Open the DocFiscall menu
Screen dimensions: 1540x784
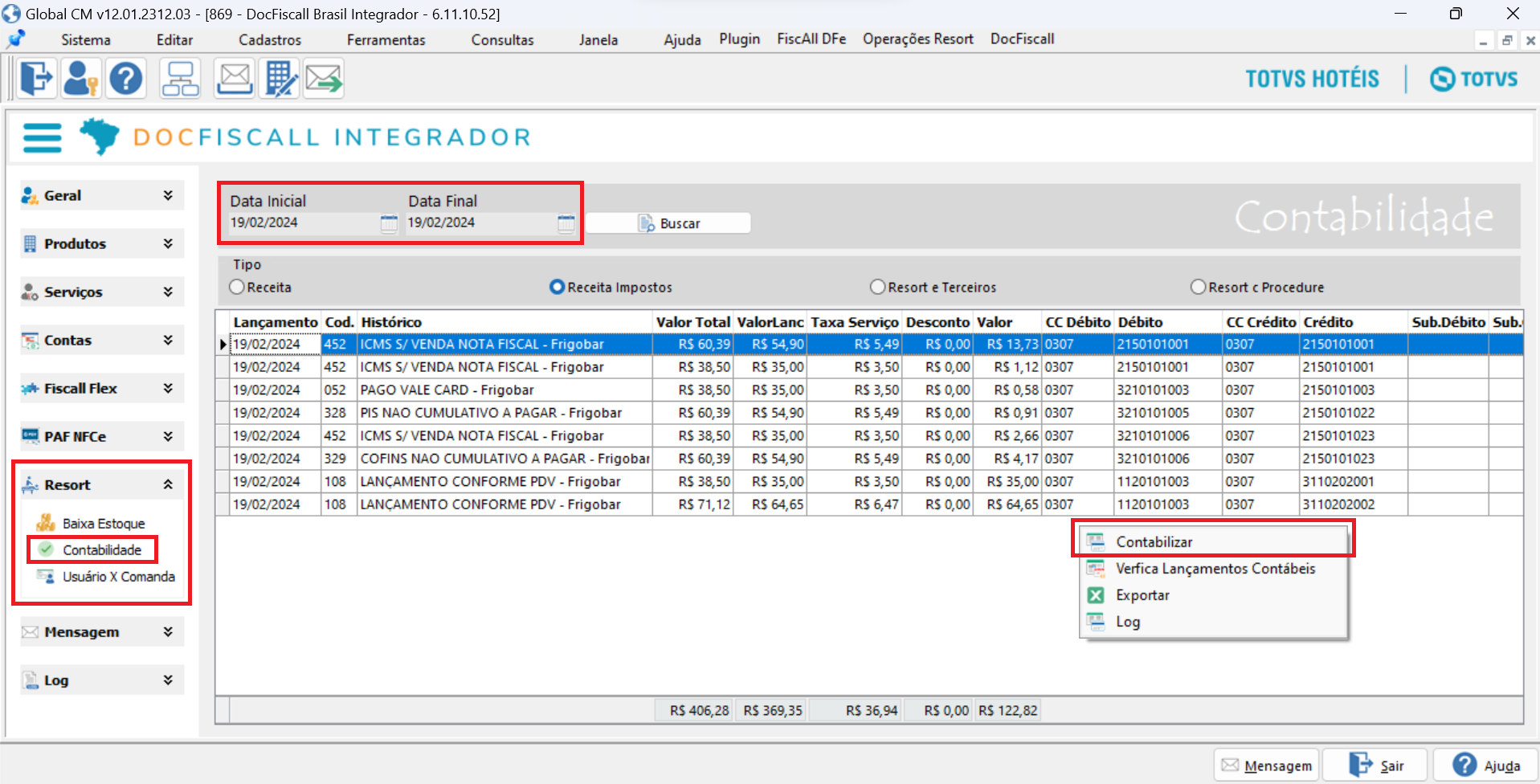point(1022,39)
